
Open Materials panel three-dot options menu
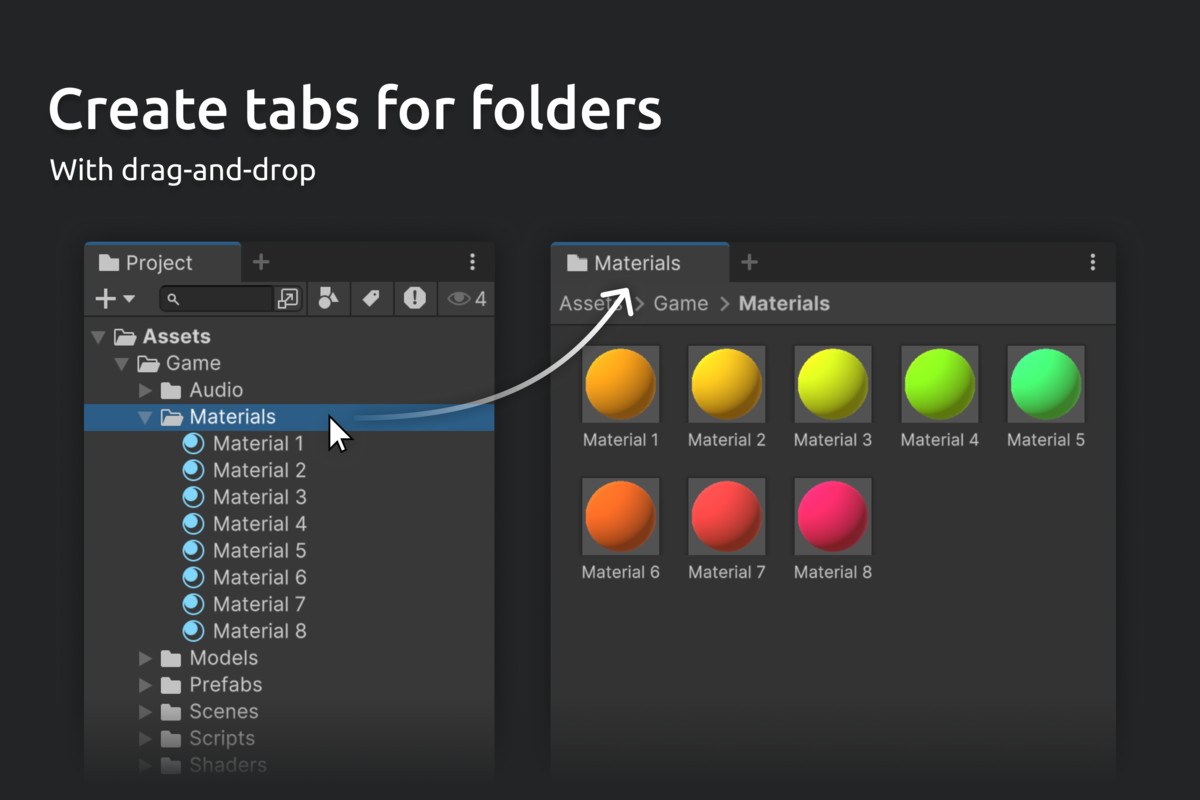click(1092, 262)
